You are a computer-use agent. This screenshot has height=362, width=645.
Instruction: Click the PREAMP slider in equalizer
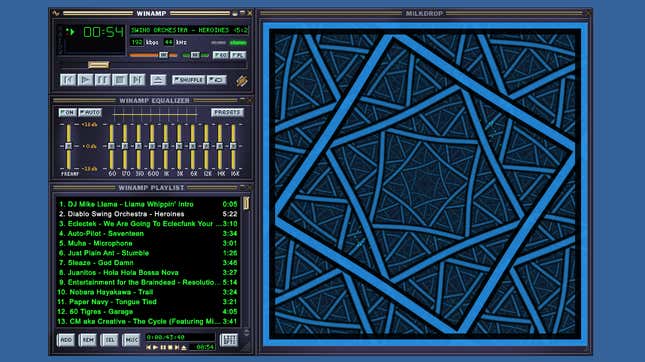(x=69, y=146)
